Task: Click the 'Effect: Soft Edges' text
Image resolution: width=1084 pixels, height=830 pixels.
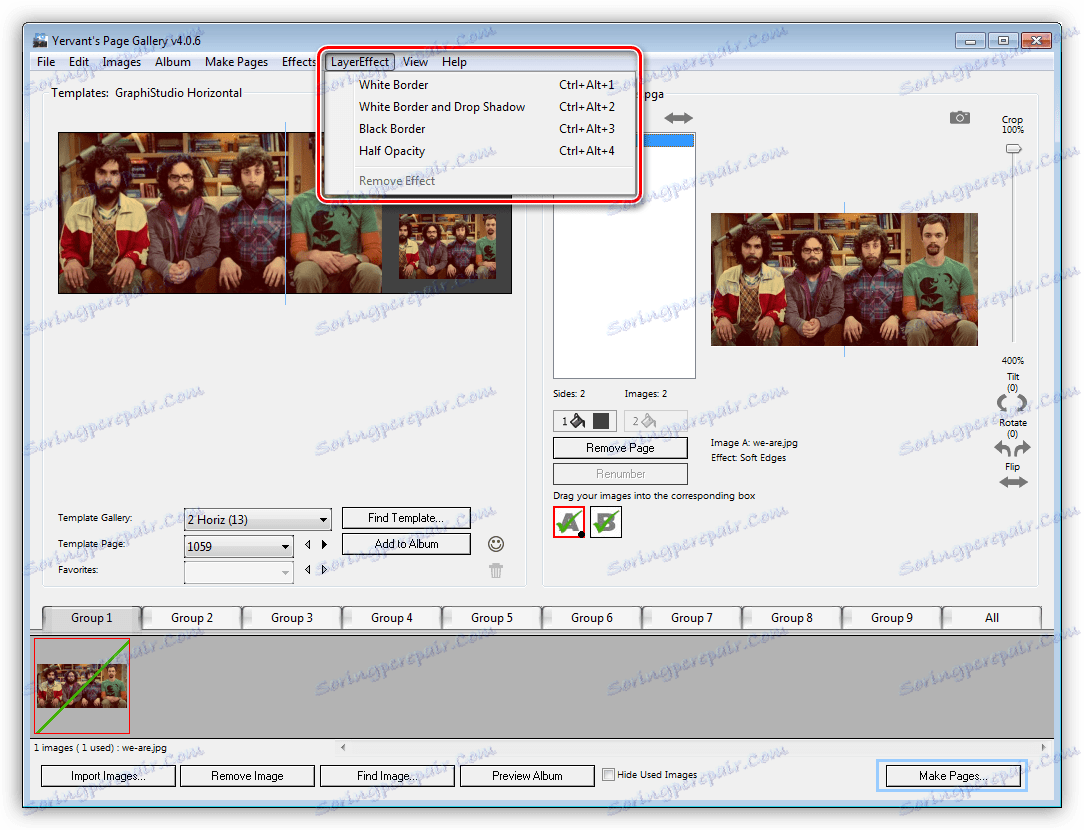Action: pyautogui.click(x=748, y=458)
